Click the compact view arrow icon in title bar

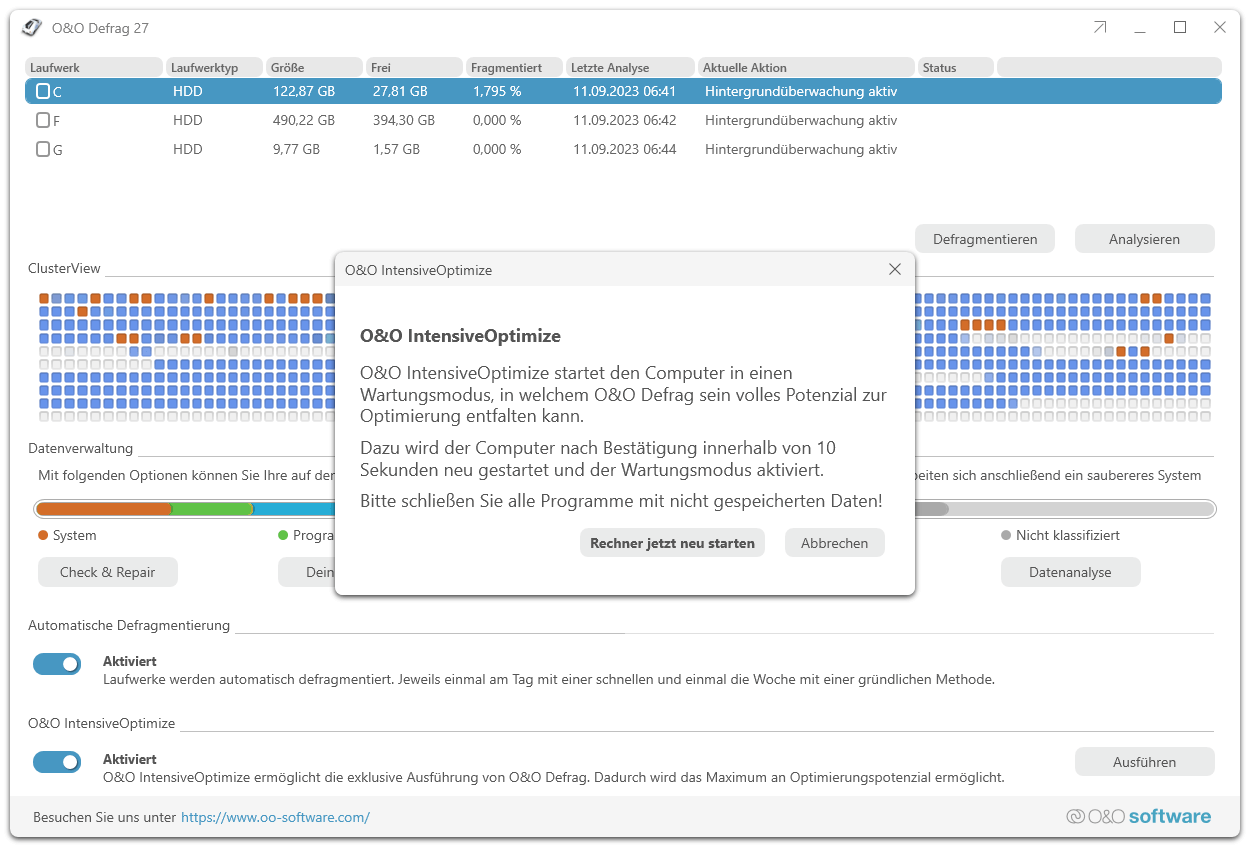1100,28
